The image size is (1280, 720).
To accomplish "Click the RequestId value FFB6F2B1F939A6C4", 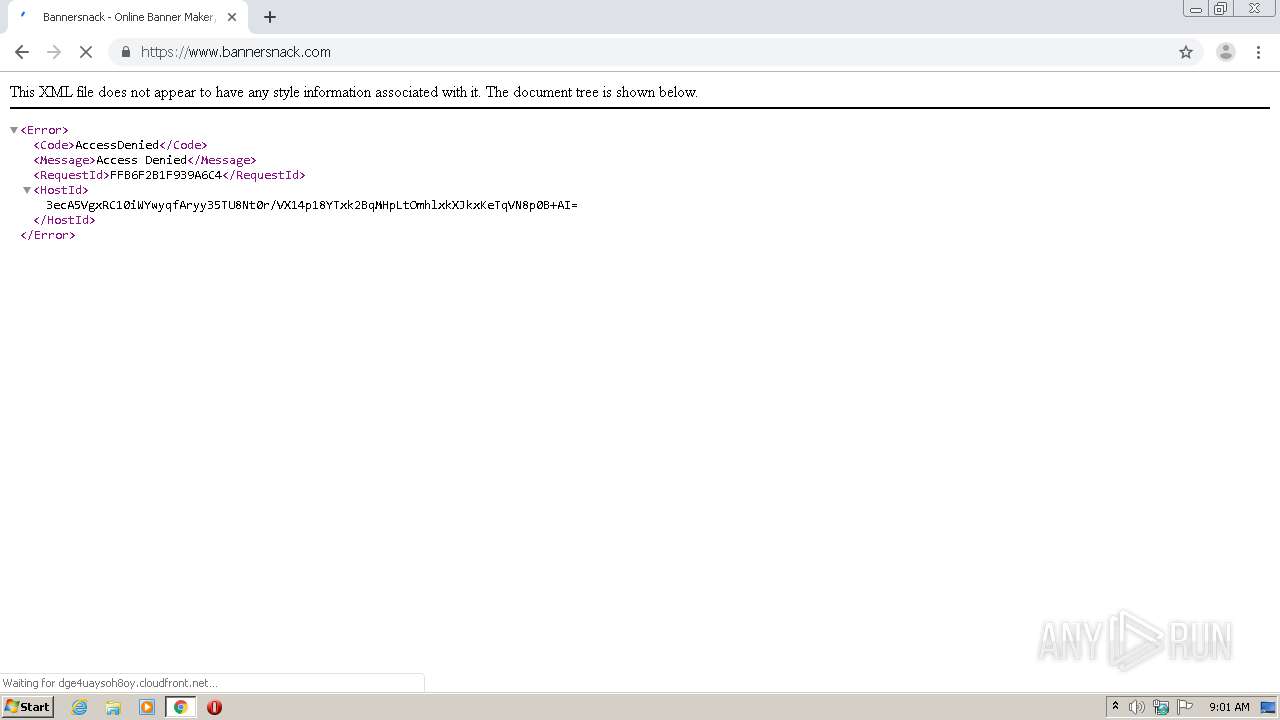I will (166, 175).
